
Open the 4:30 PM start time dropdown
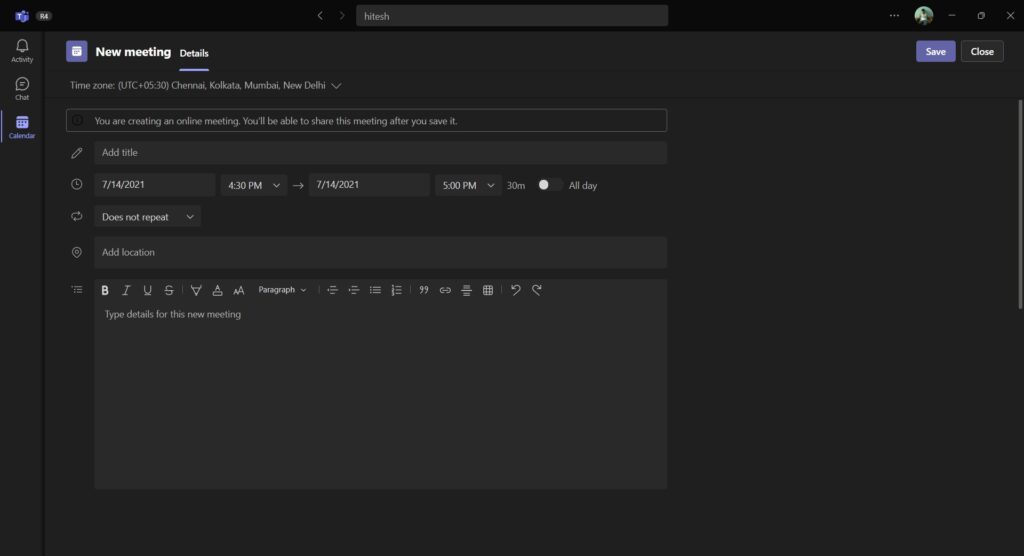pyautogui.click(x=252, y=185)
